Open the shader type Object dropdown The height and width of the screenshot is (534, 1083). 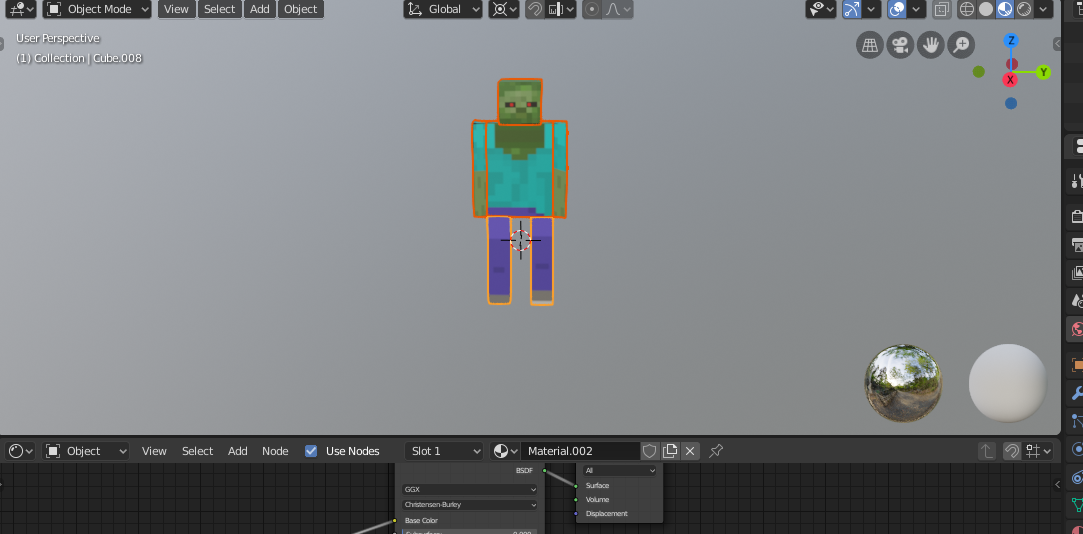(86, 451)
